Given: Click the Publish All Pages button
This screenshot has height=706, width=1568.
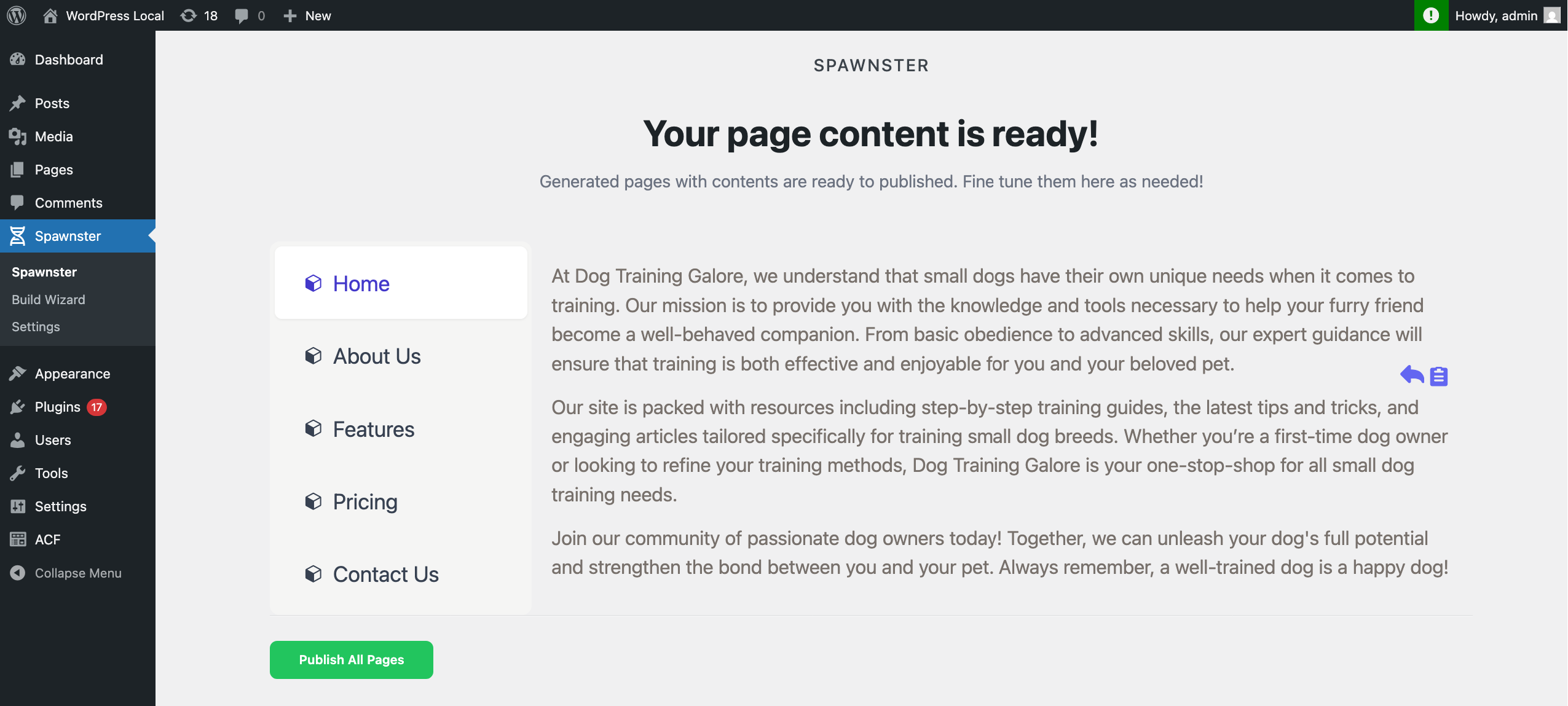Looking at the screenshot, I should [x=352, y=660].
